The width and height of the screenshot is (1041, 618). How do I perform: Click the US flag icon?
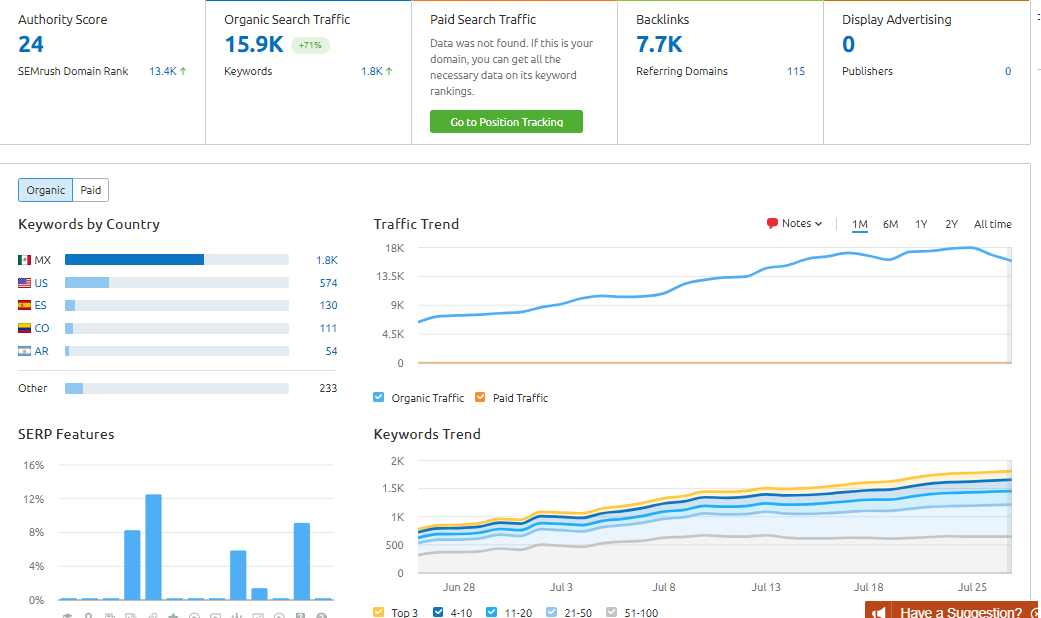tap(22, 282)
